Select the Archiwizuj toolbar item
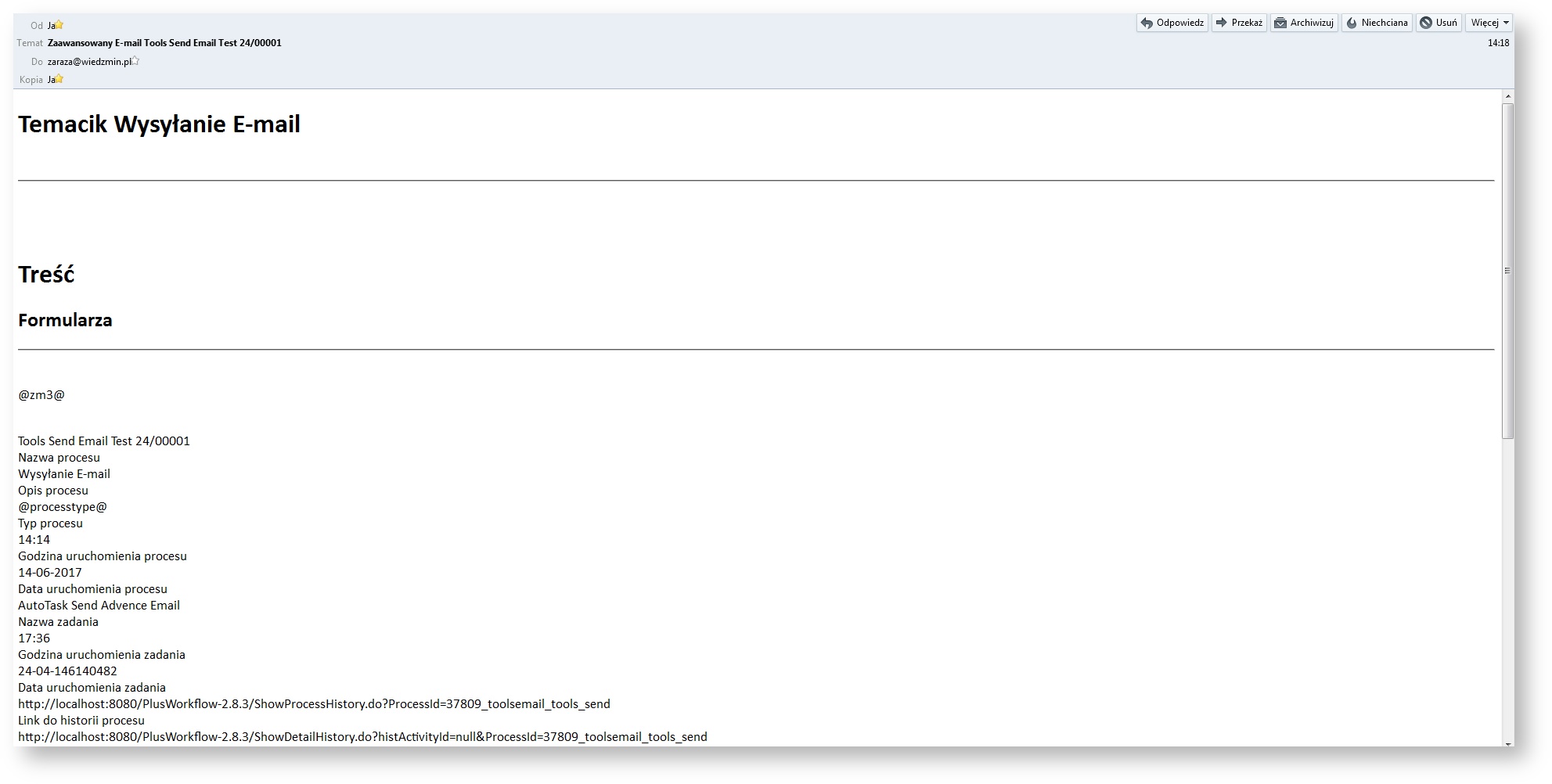 (1303, 23)
